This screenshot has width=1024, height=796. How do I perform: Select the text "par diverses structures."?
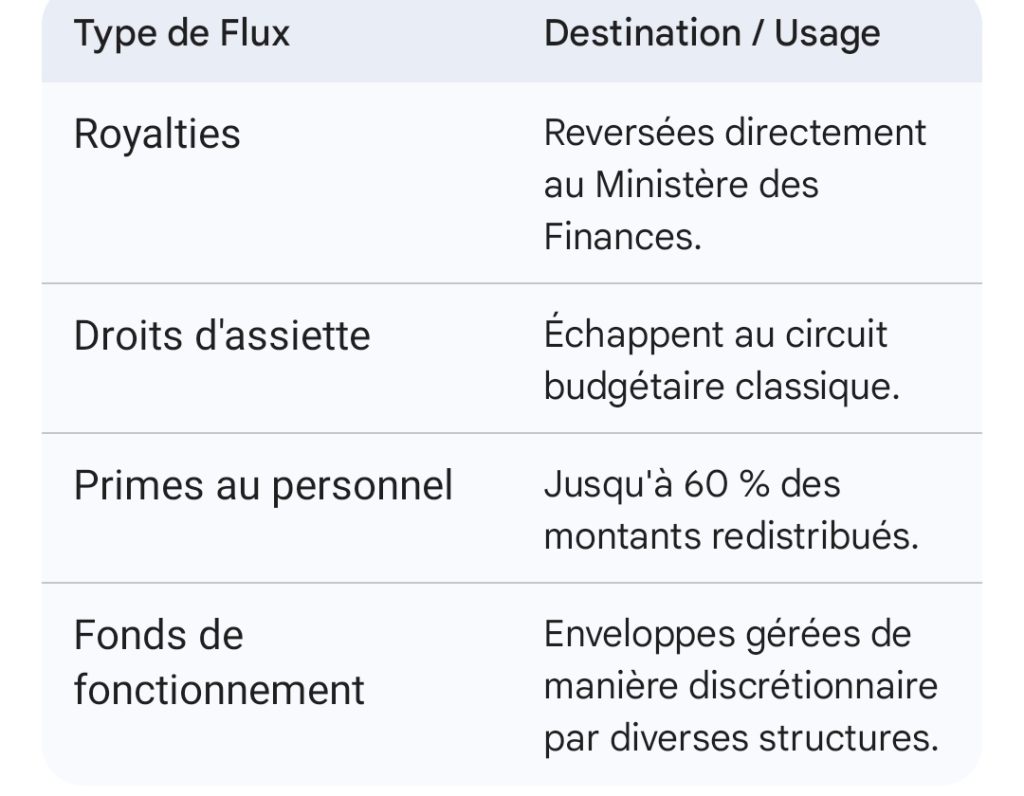click(x=741, y=738)
